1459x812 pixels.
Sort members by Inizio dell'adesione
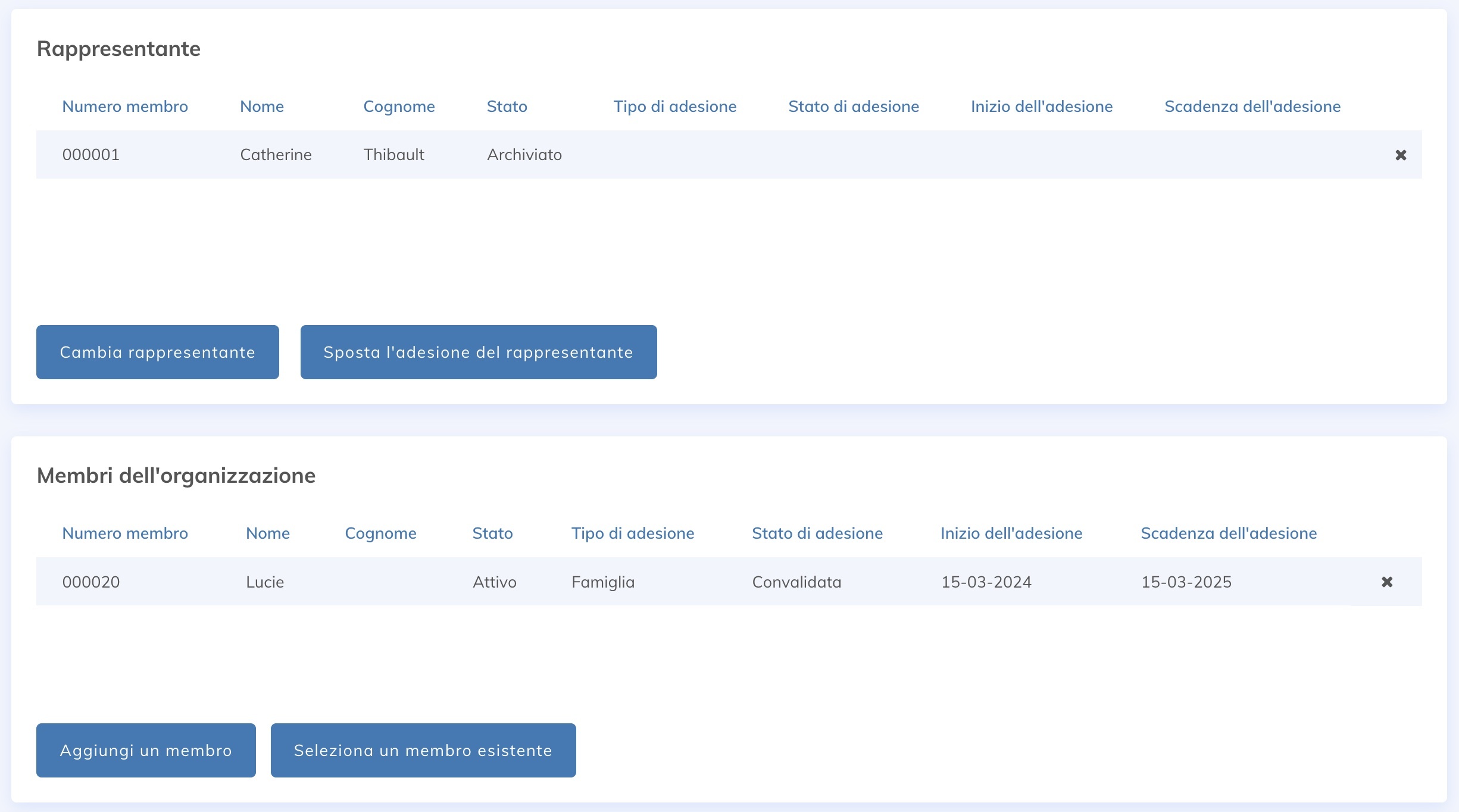tap(1011, 533)
